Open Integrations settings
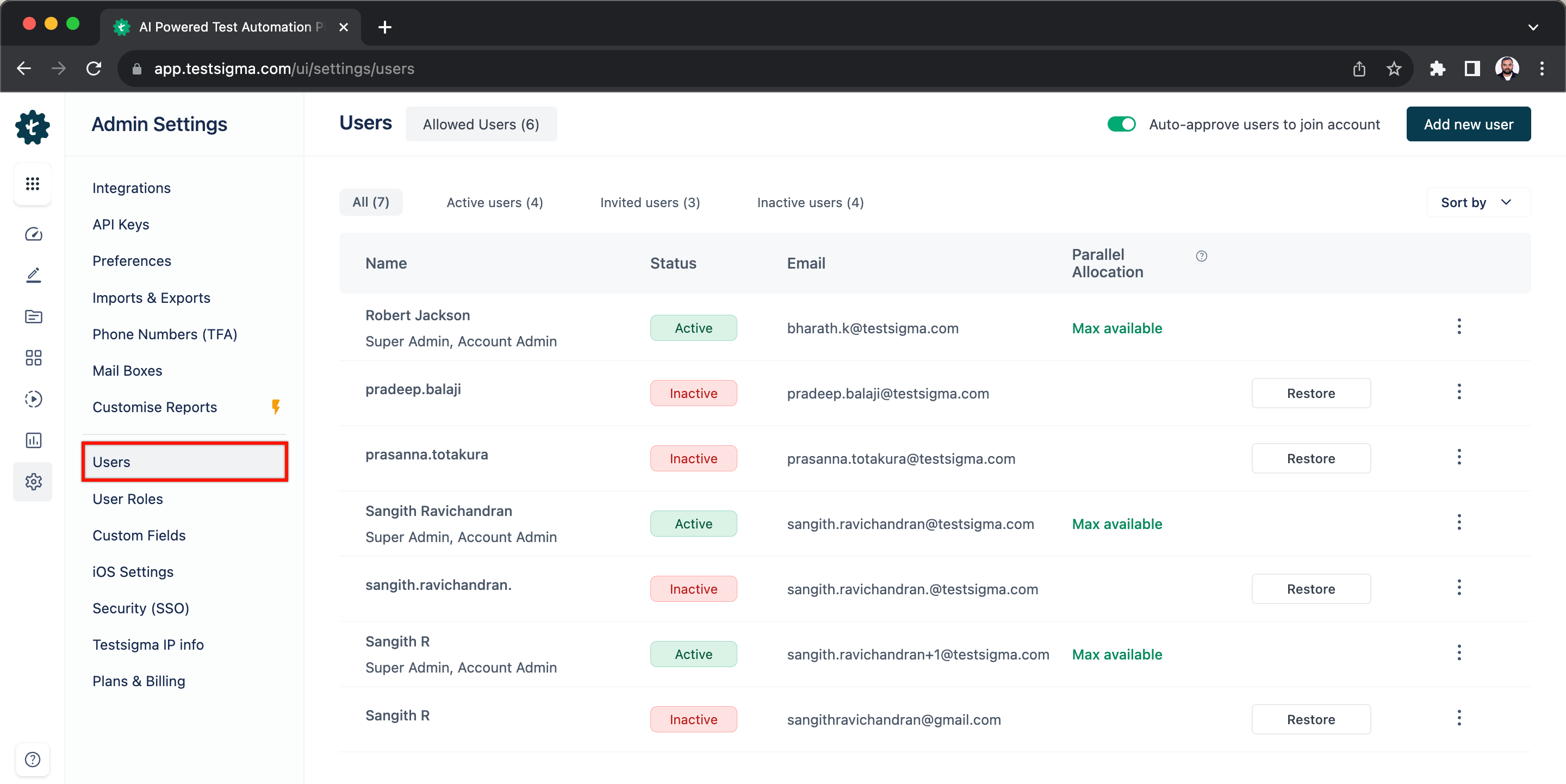The height and width of the screenshot is (784, 1566). pos(131,188)
